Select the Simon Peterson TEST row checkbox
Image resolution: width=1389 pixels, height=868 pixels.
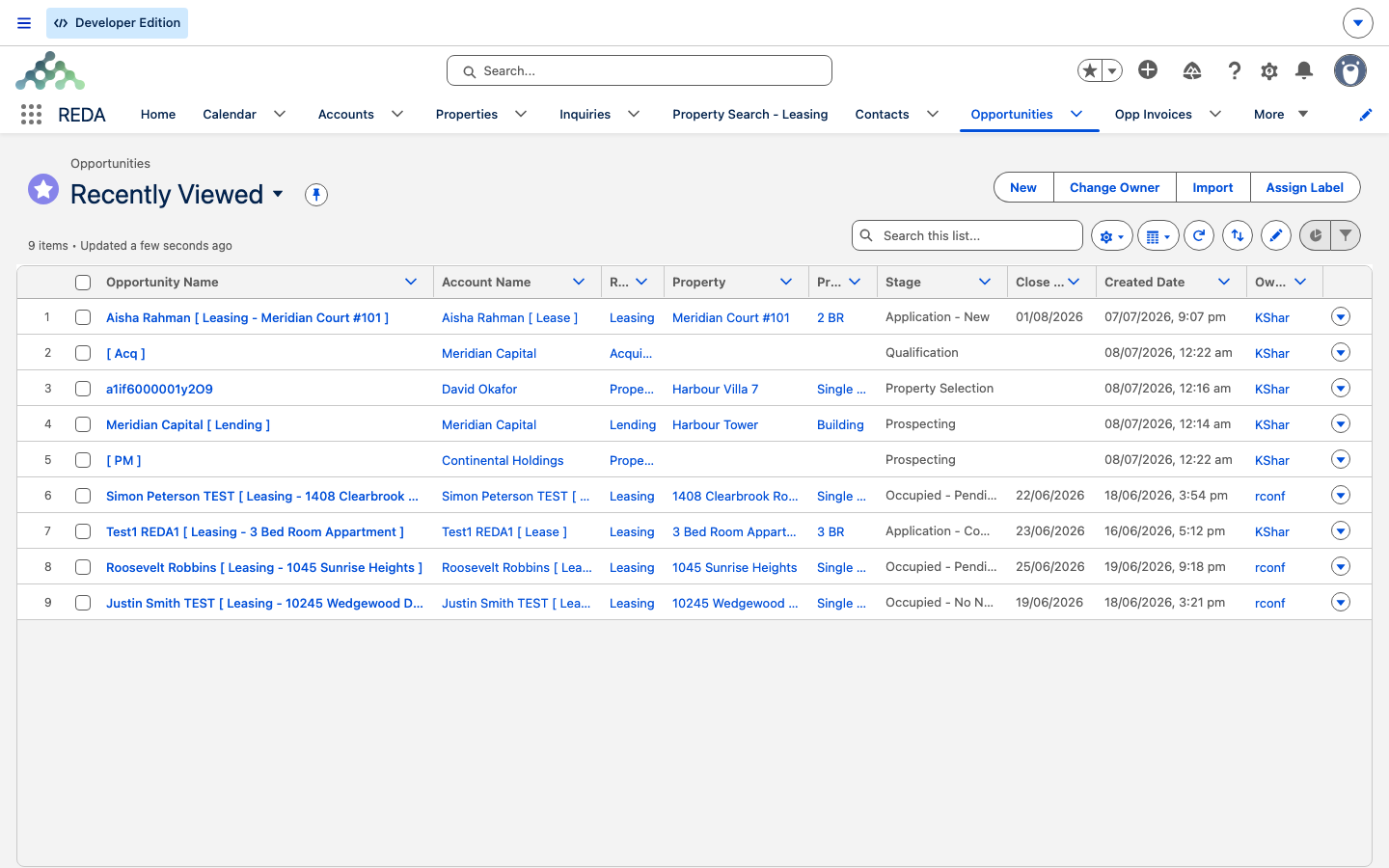83,496
